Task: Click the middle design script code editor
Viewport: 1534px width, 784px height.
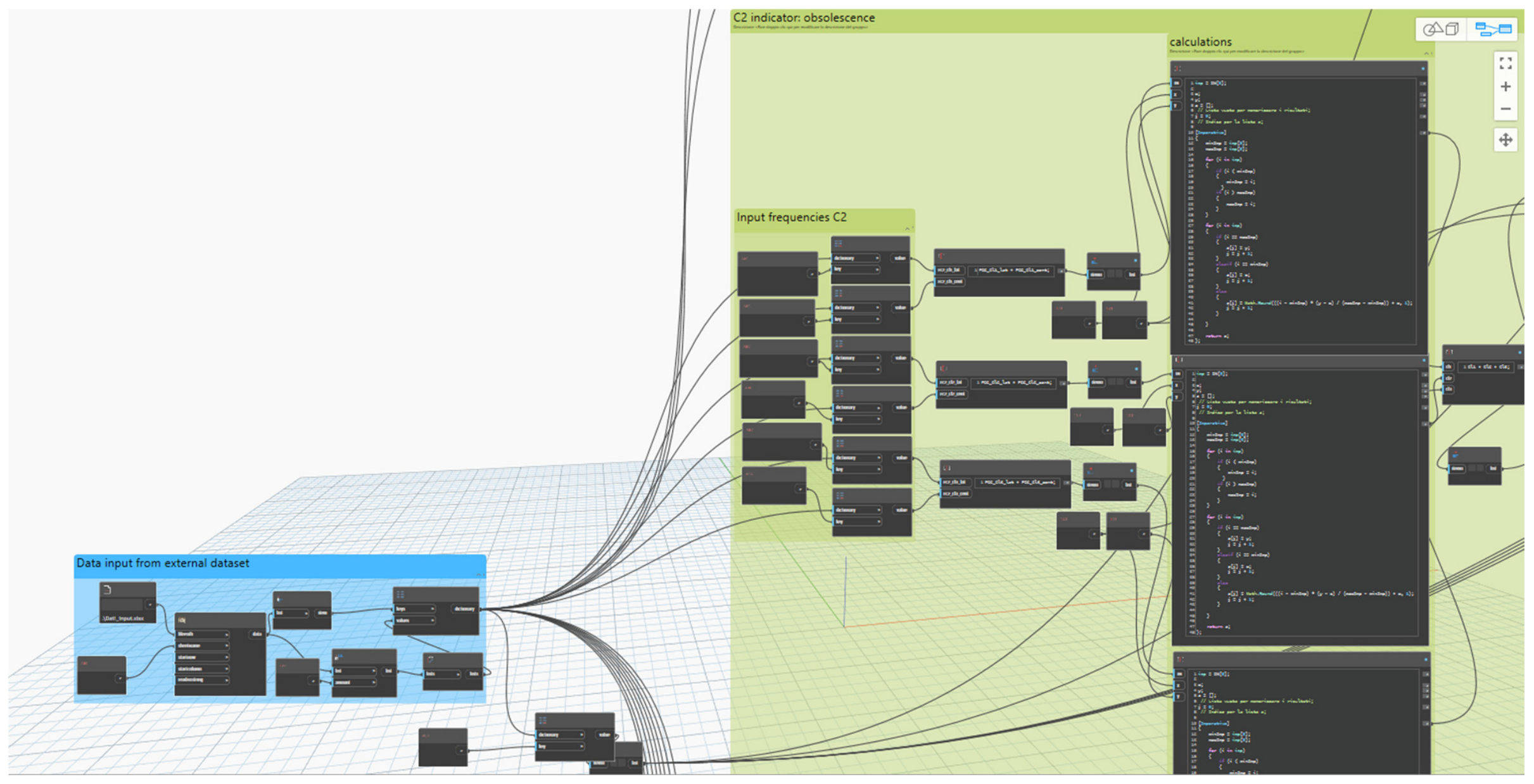Action: coord(1302,503)
